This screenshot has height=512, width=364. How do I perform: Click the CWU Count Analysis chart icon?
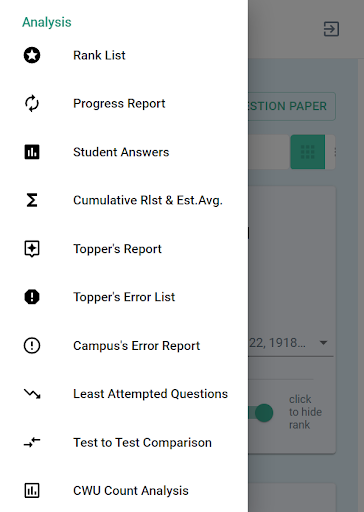[x=32, y=491]
